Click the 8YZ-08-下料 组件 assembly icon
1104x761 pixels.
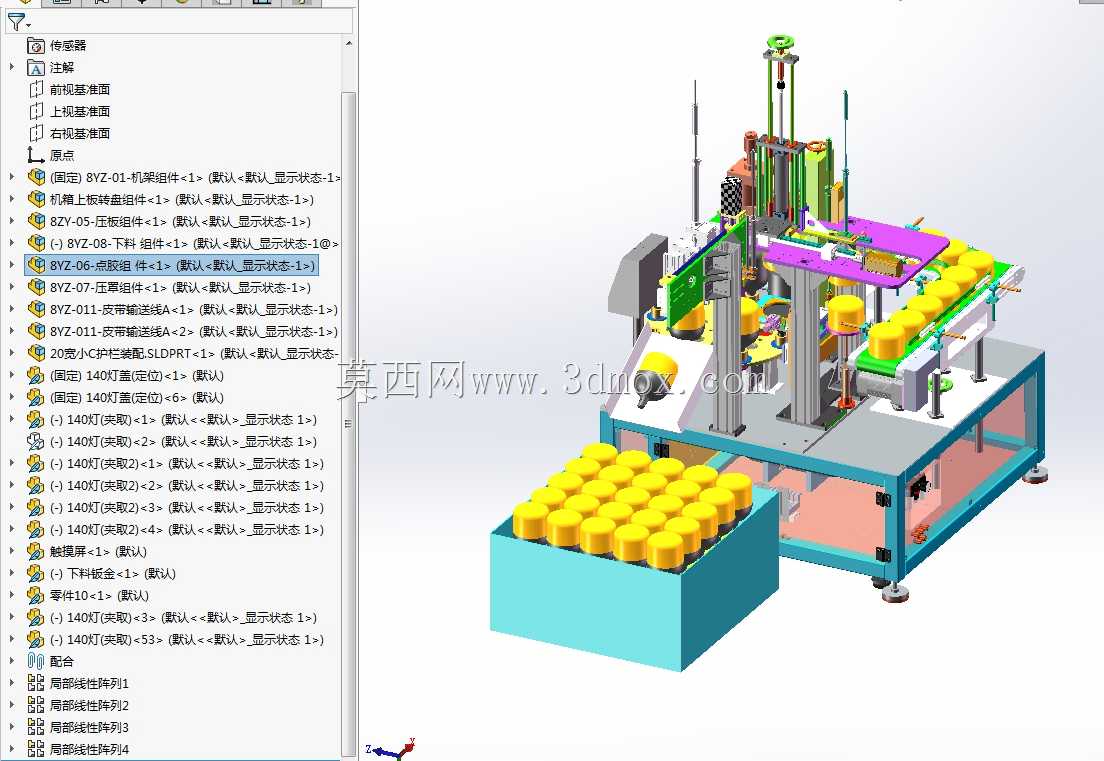36,243
